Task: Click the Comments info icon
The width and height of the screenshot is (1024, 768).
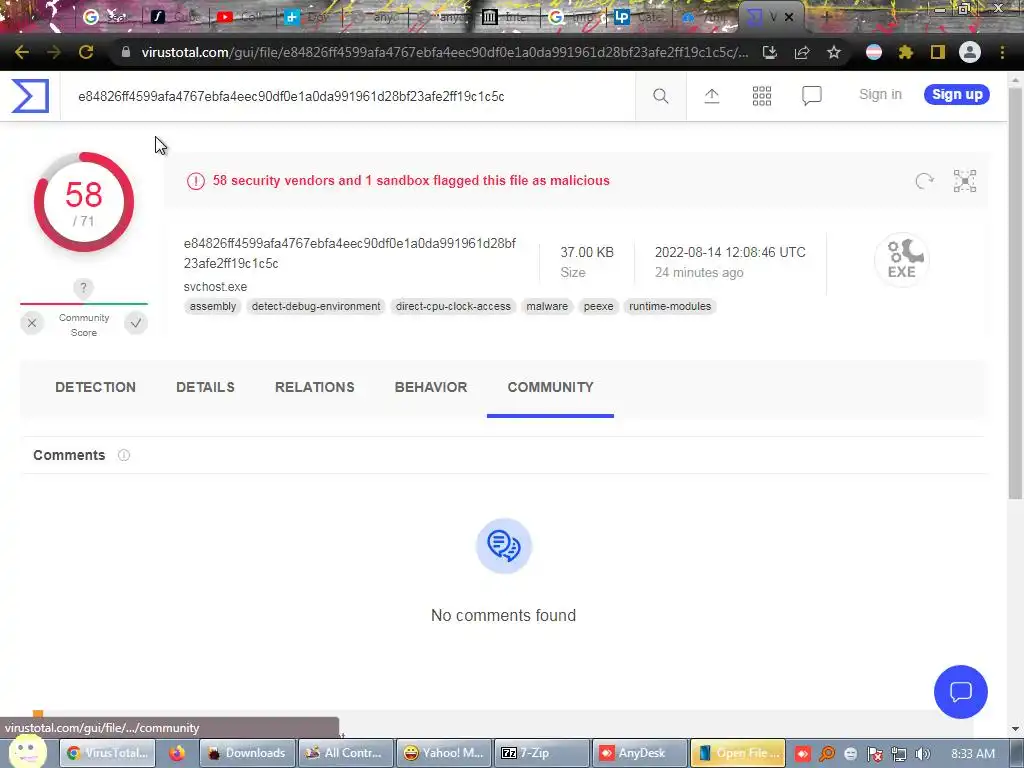Action: (x=123, y=455)
